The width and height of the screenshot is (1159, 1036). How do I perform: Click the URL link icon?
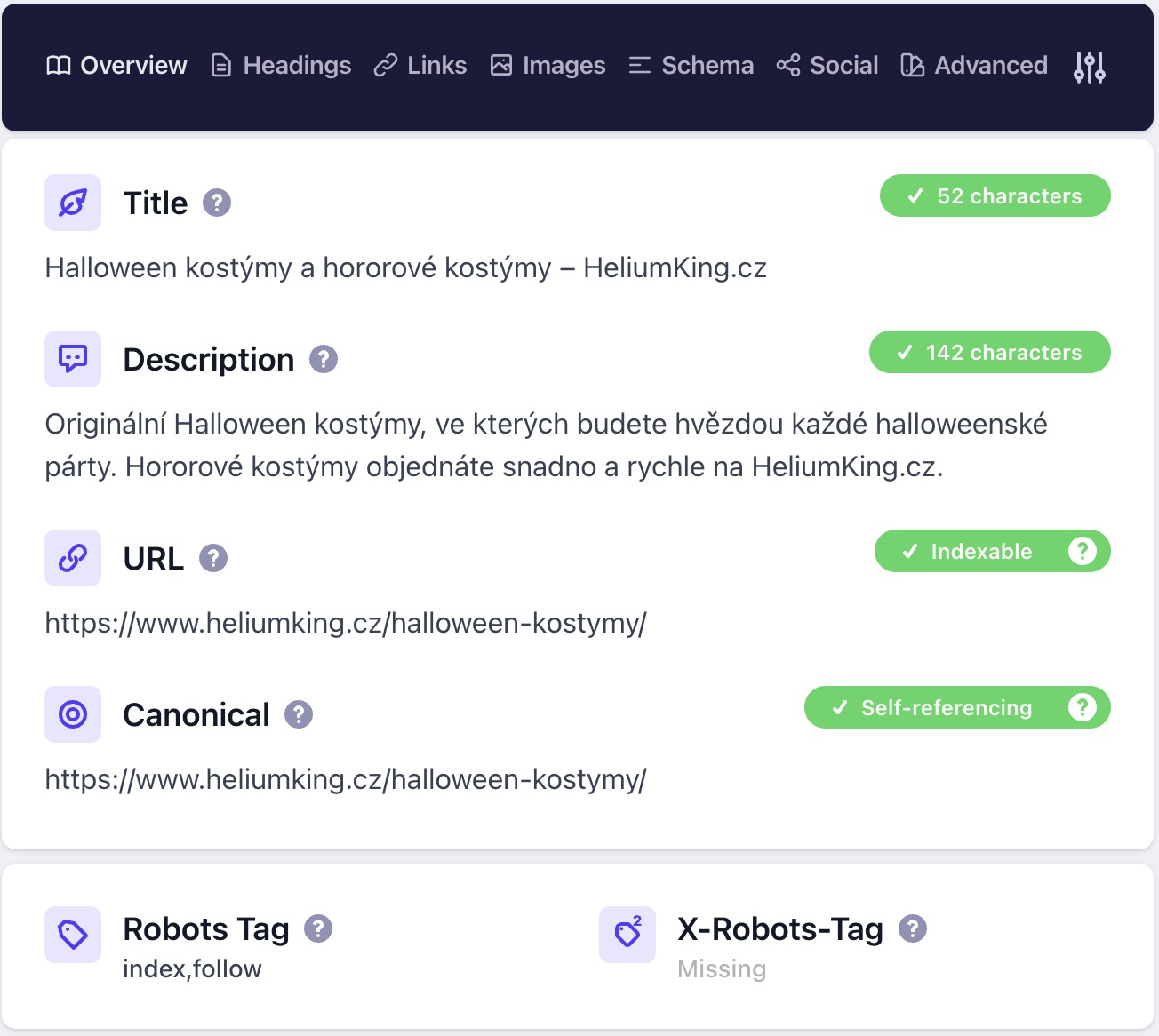point(73,558)
